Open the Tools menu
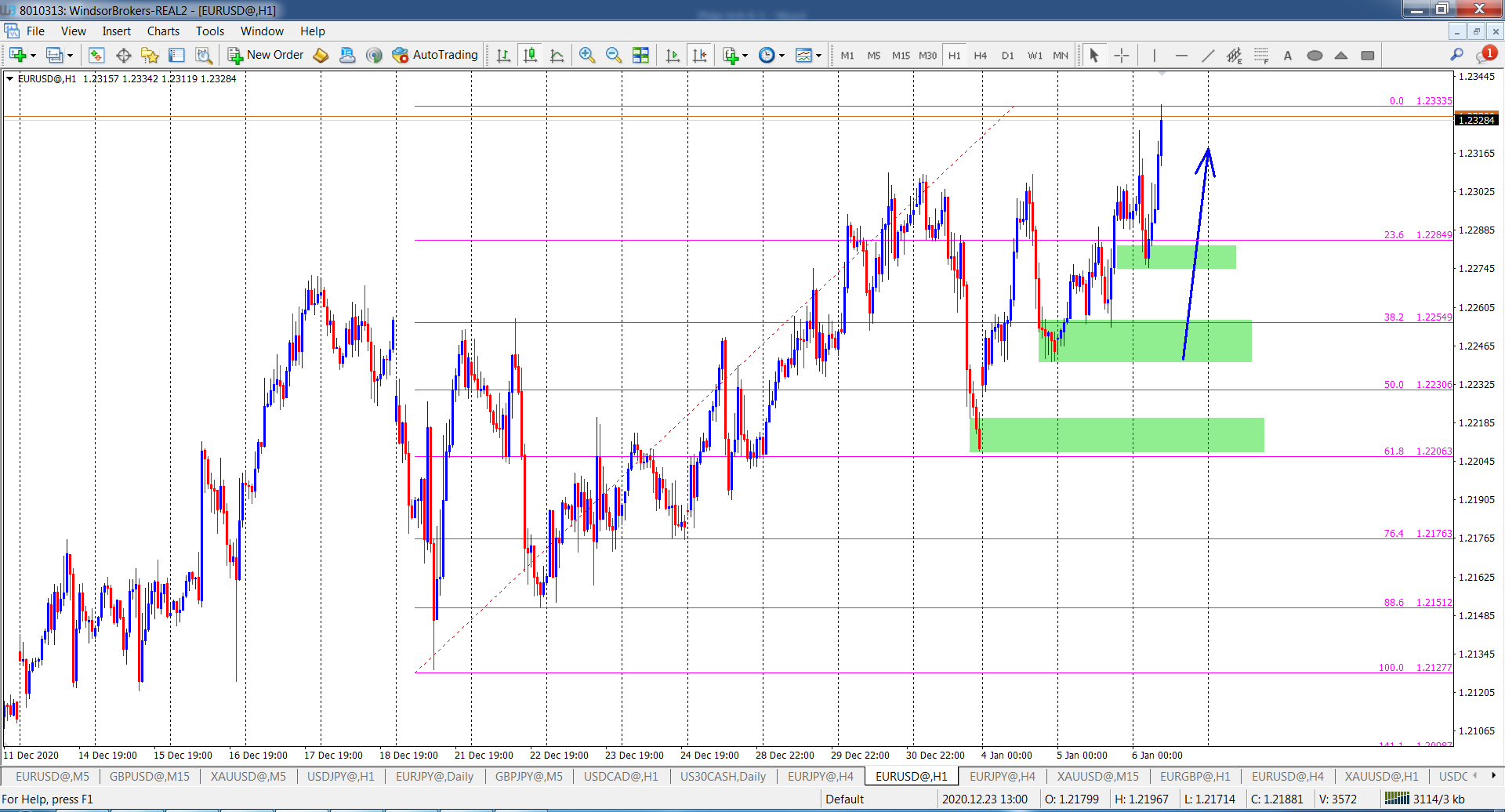The width and height of the screenshot is (1505, 812). point(210,31)
